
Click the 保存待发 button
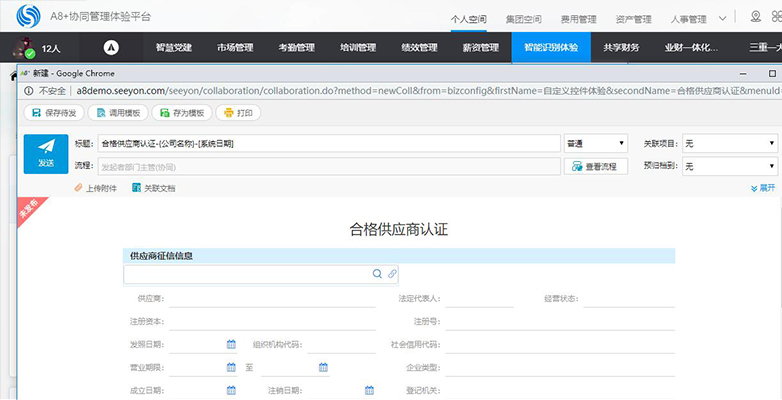(54, 113)
